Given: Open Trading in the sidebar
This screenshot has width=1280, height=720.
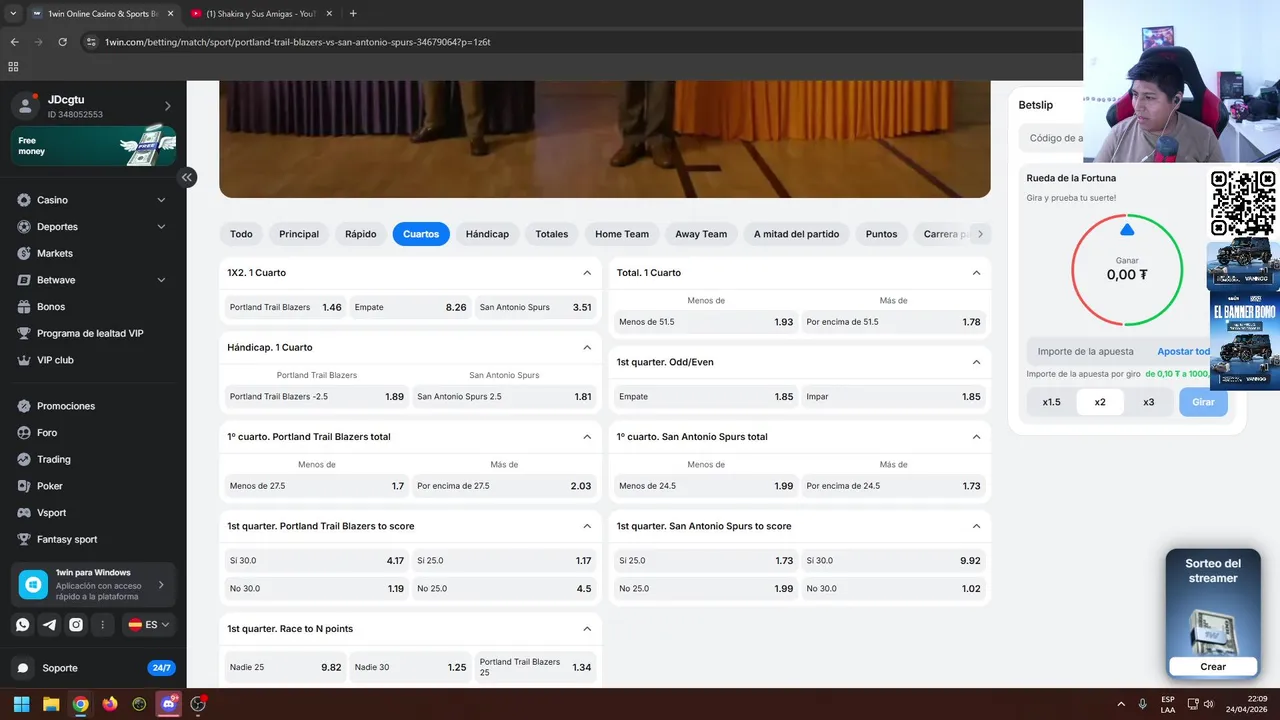Looking at the screenshot, I should 53,459.
